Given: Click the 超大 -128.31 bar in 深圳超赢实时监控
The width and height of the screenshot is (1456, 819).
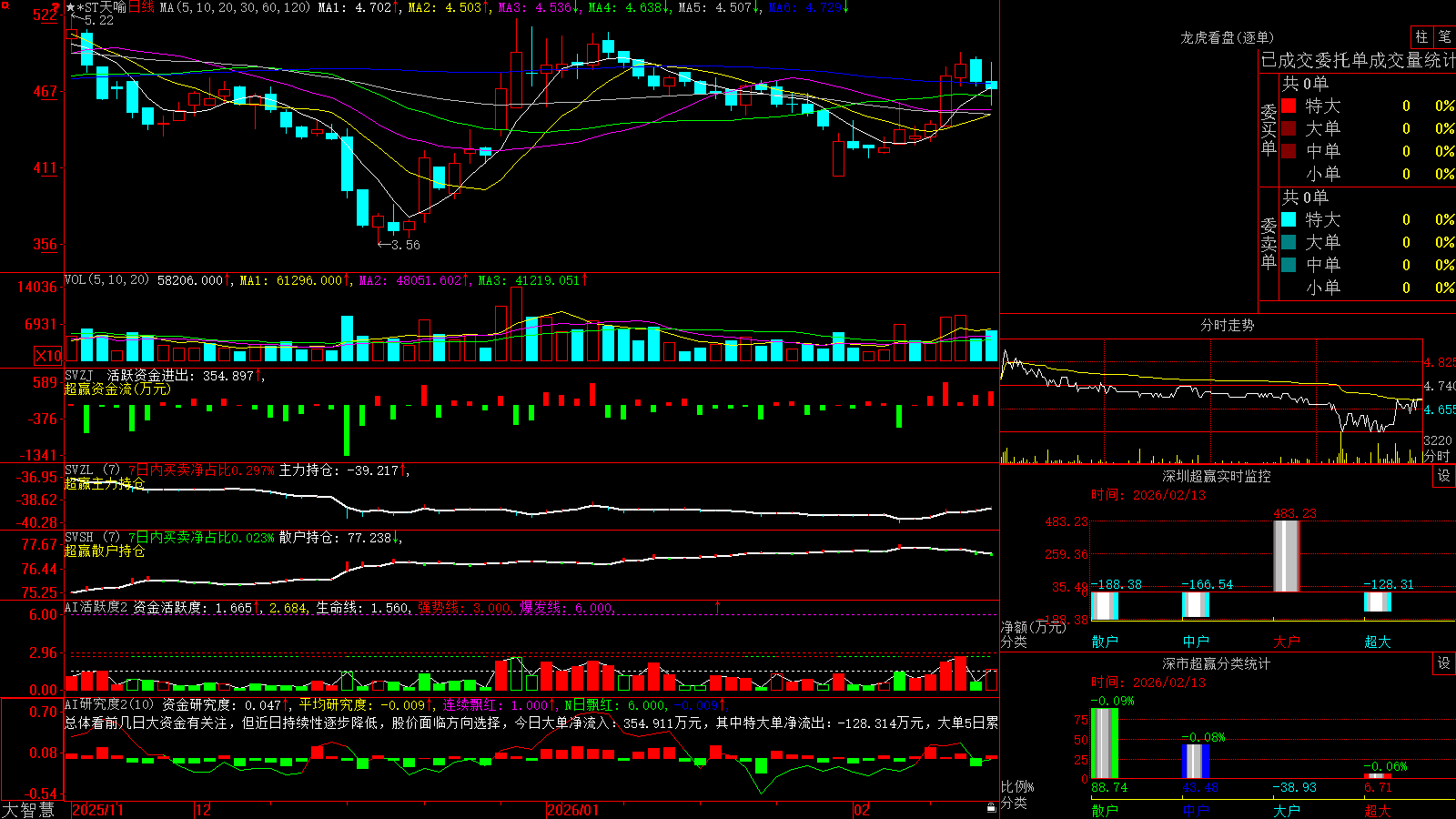Looking at the screenshot, I should 1378,602.
